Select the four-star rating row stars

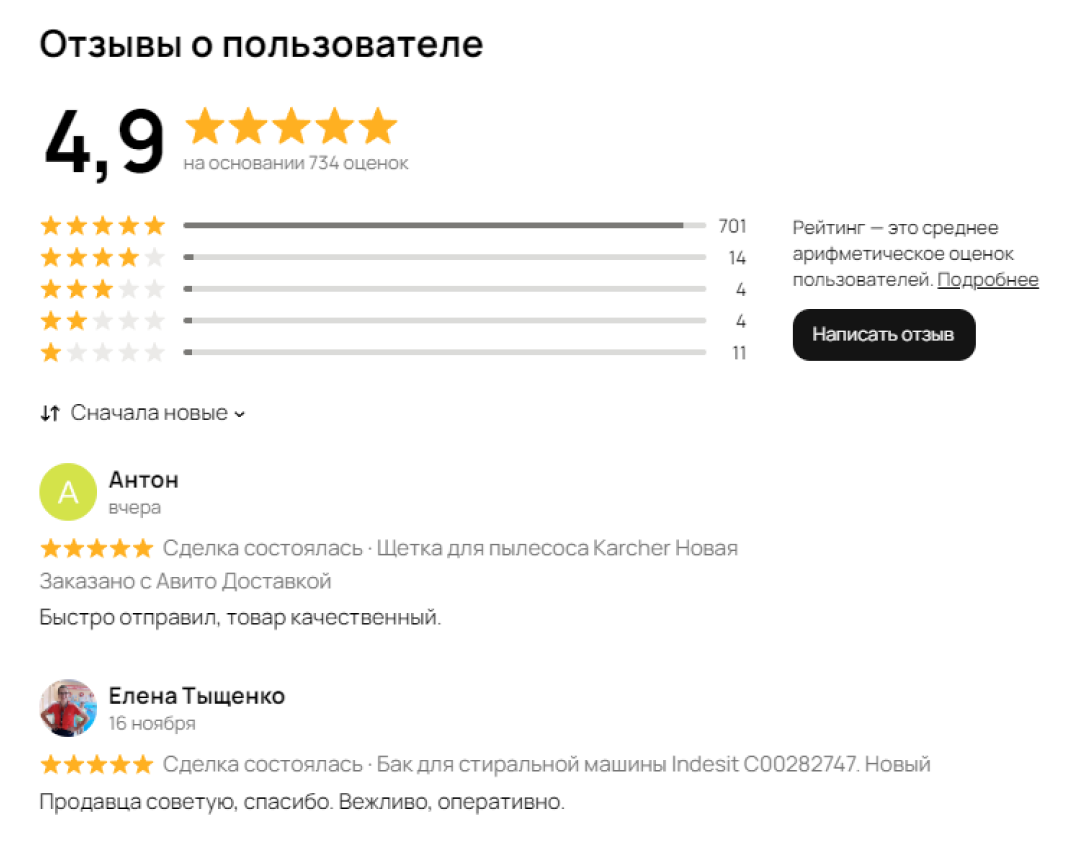tap(102, 258)
